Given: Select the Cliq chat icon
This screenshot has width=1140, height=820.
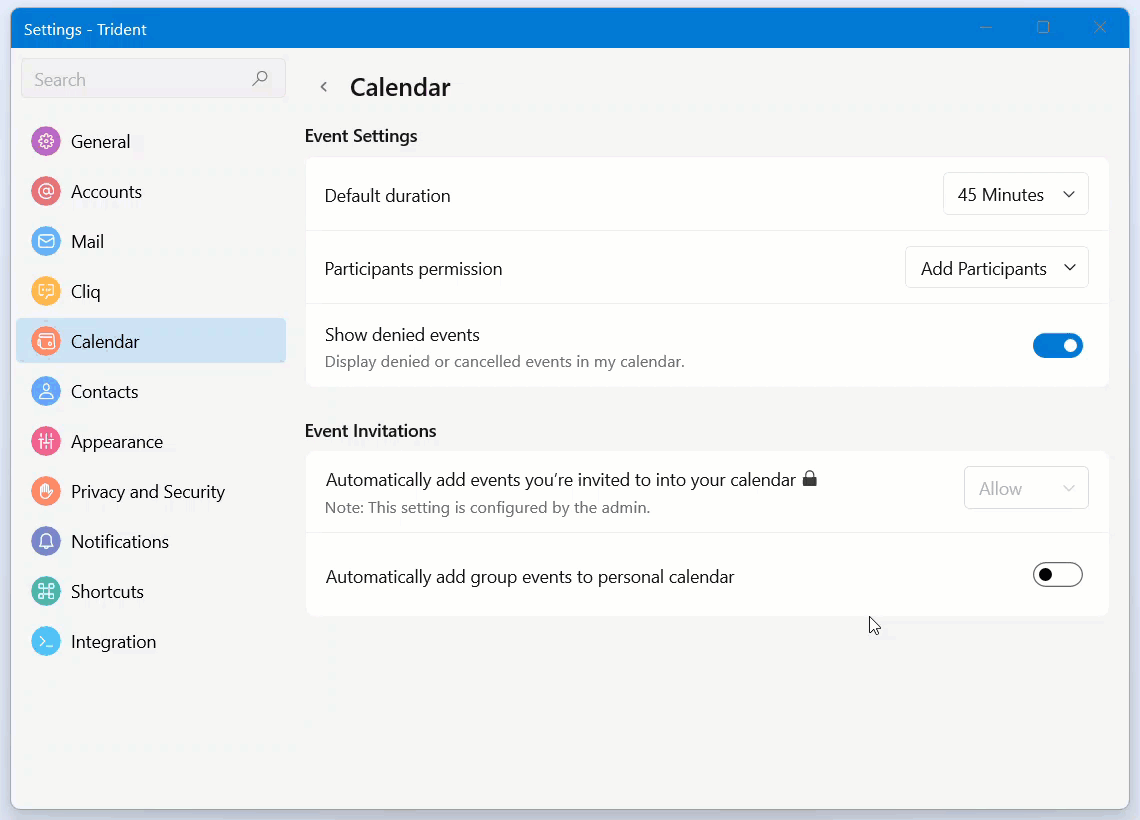Looking at the screenshot, I should pos(46,292).
